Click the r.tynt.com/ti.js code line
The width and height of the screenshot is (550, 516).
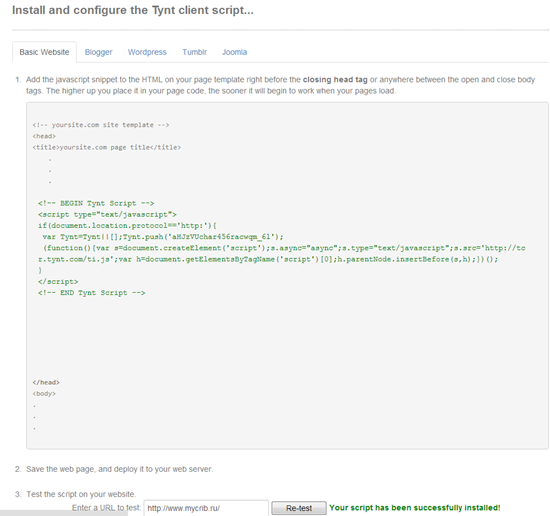pyautogui.click(x=268, y=259)
